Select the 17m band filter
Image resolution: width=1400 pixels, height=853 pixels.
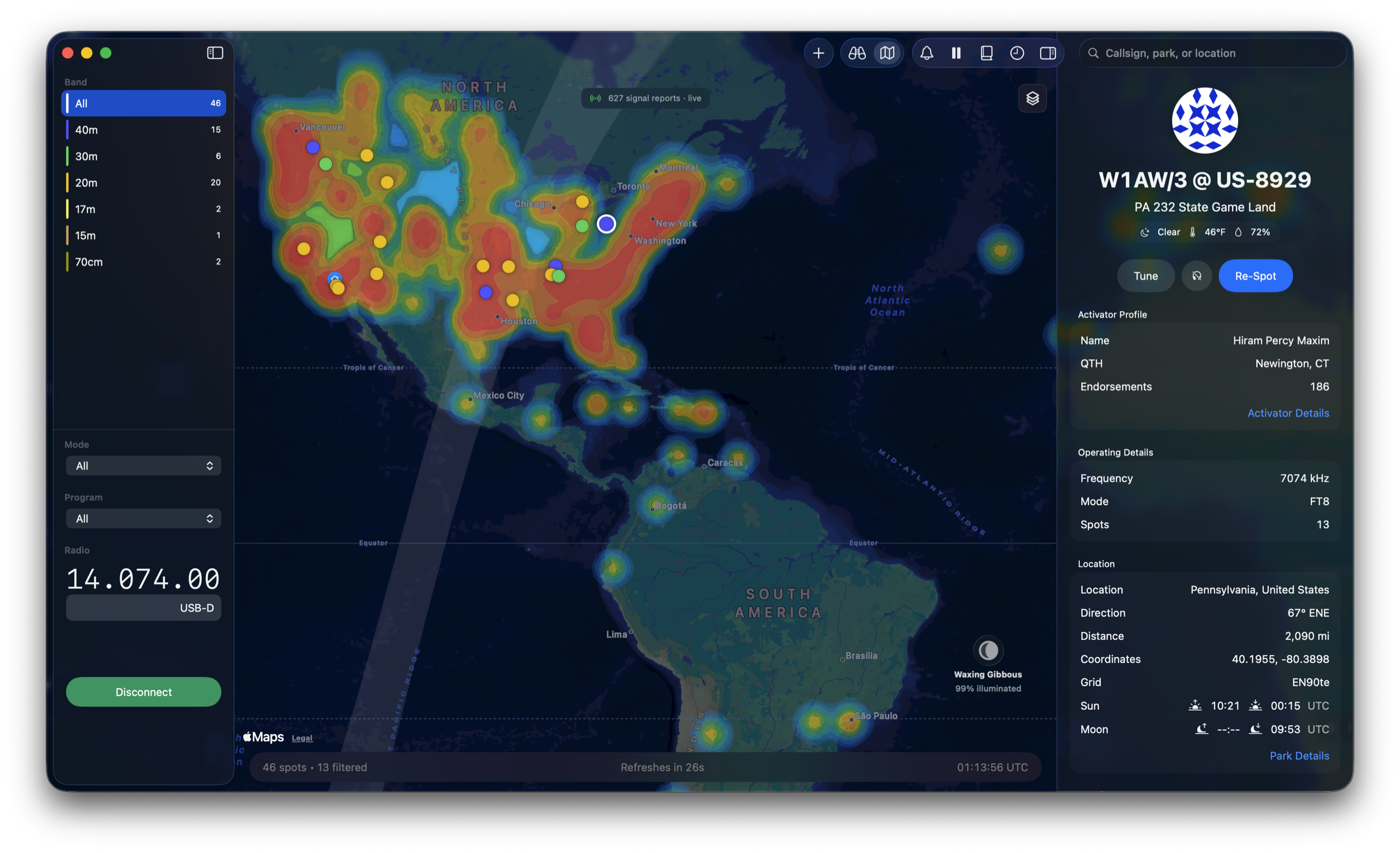tap(144, 209)
